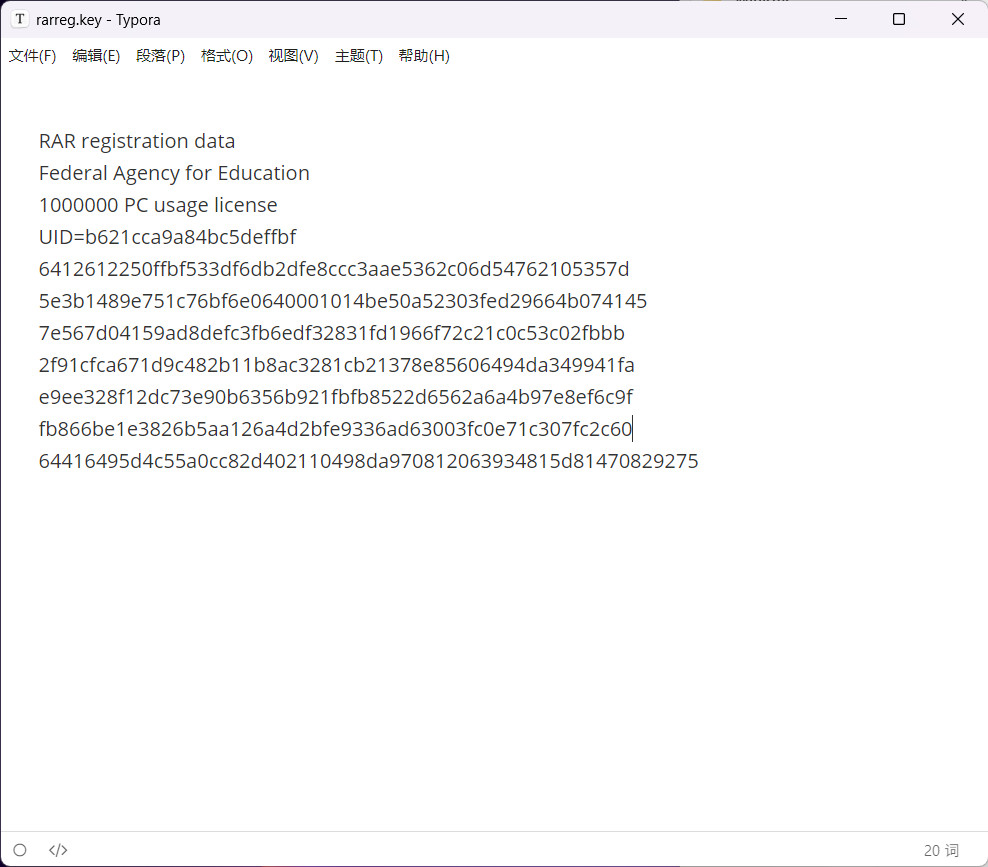Maximize the Typora window
The width and height of the screenshot is (988, 867).
point(899,19)
